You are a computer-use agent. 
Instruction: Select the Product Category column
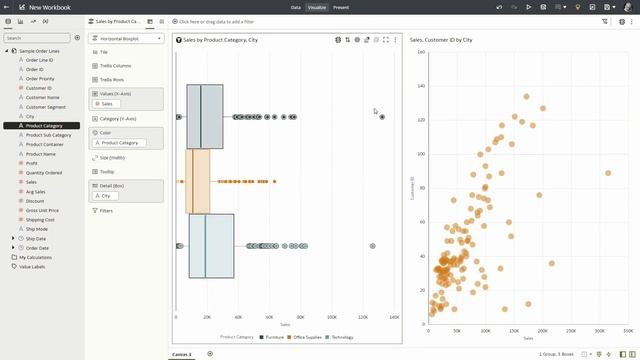click(42, 126)
